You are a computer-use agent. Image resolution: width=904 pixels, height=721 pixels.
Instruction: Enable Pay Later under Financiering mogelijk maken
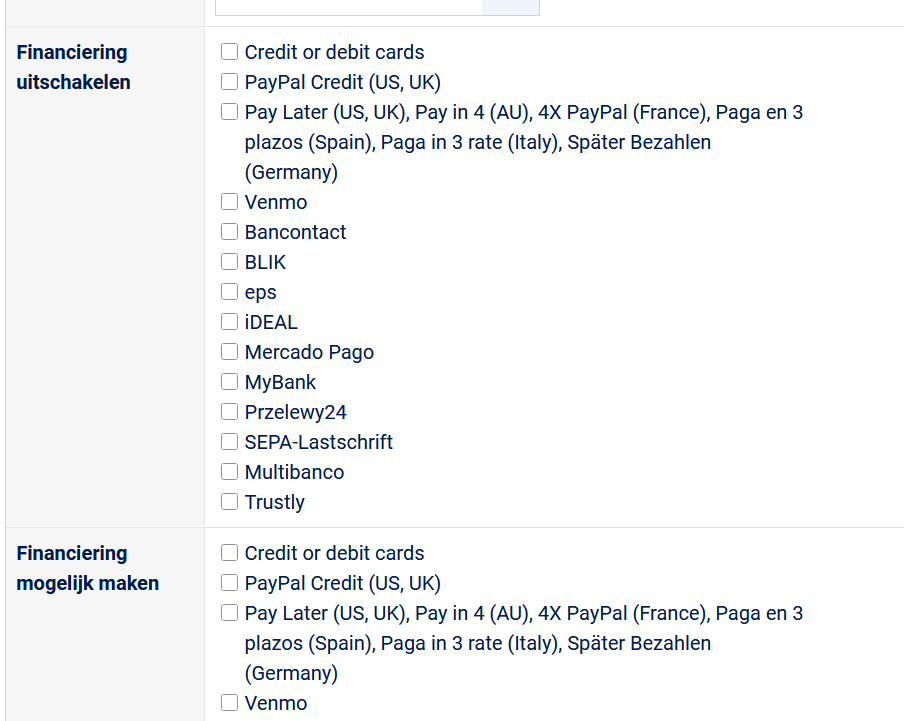[x=230, y=613]
